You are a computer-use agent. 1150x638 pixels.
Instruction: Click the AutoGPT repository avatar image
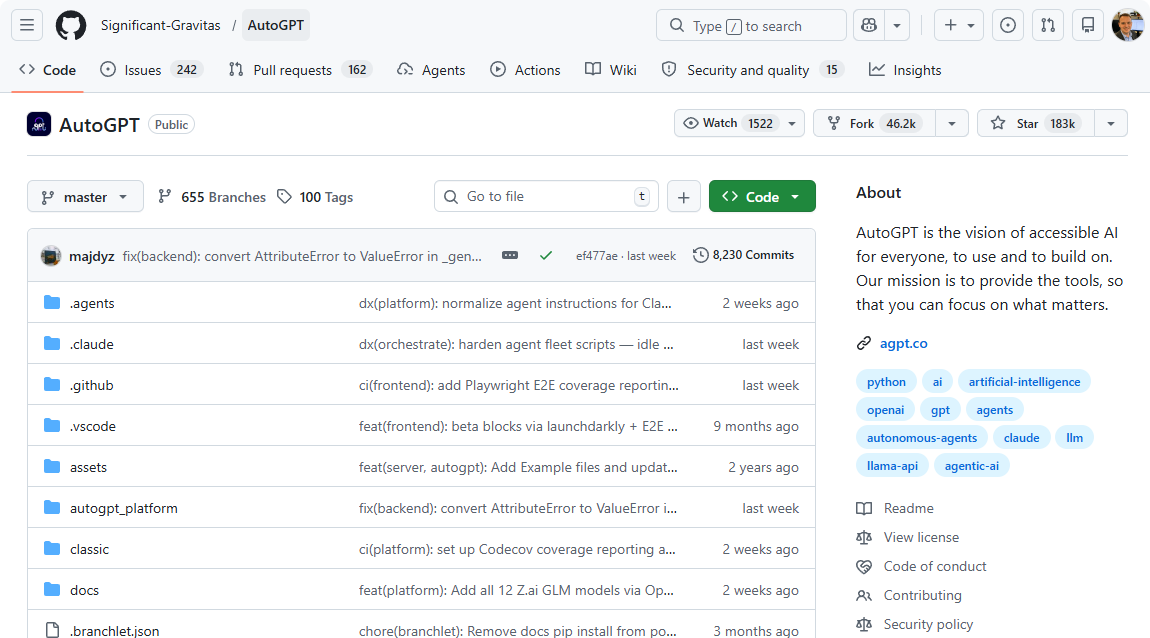pyautogui.click(x=39, y=124)
